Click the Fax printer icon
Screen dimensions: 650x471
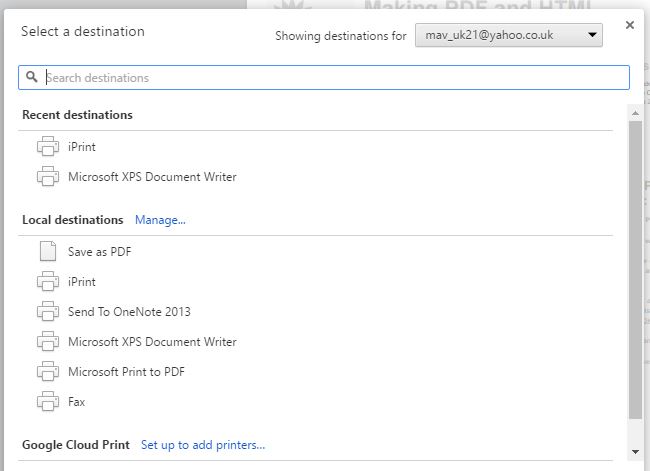pos(48,401)
